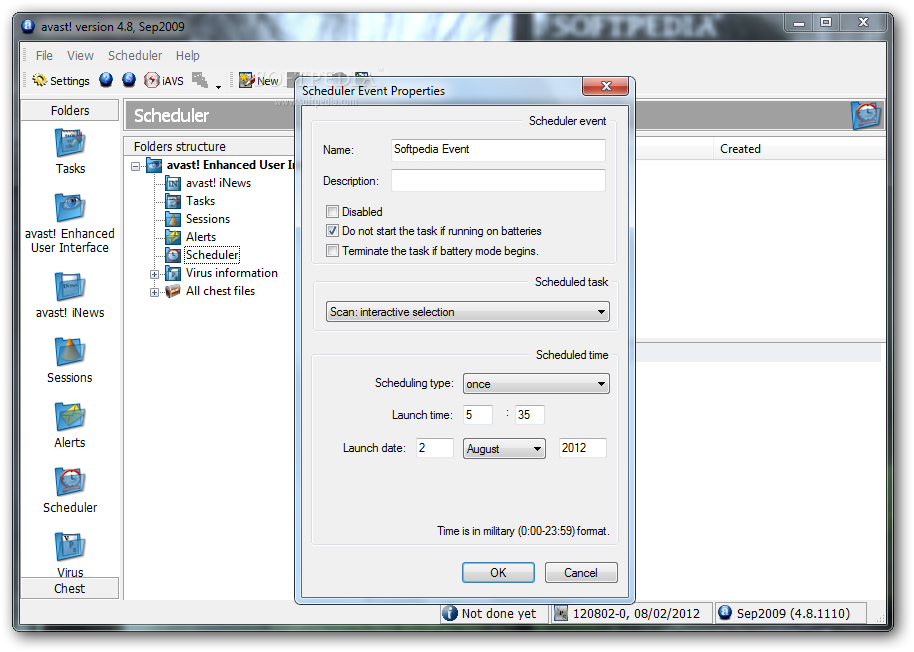The height and width of the screenshot is (652, 914).
Task: Minimize the avast! main window
Action: pyautogui.click(x=799, y=23)
